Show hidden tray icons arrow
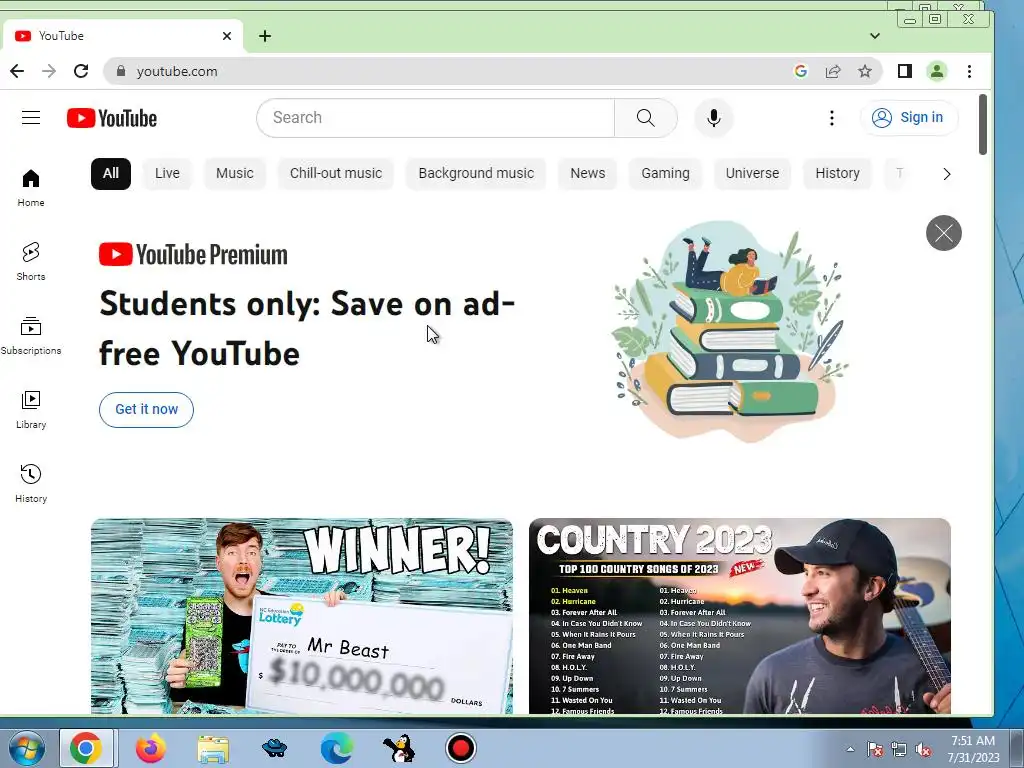 click(x=850, y=749)
